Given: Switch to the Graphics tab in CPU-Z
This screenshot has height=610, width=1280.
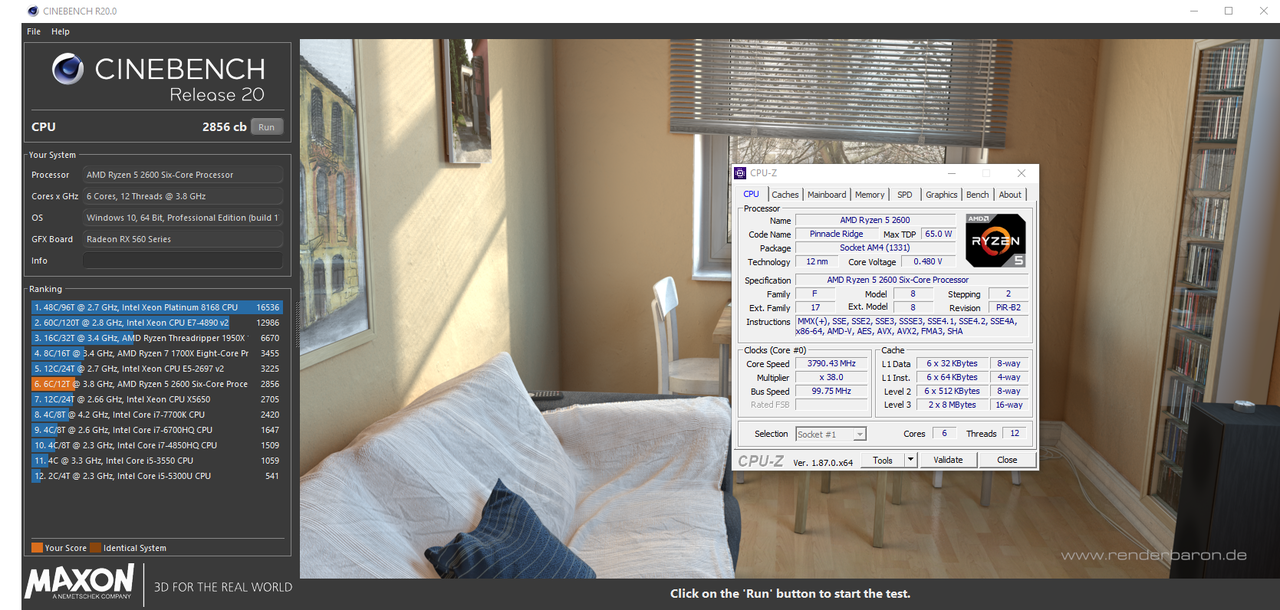Looking at the screenshot, I should 941,195.
